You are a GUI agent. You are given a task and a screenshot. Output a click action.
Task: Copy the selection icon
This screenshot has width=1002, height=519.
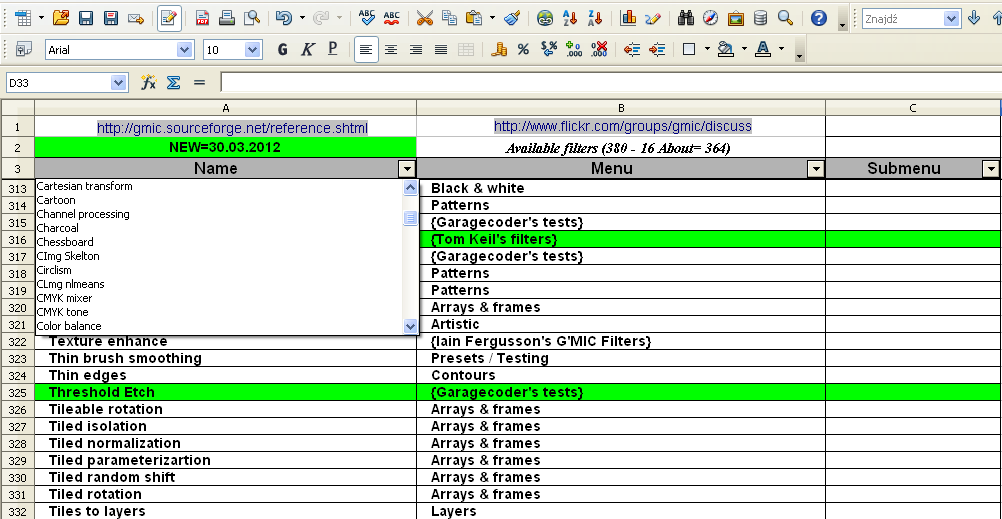(x=449, y=18)
